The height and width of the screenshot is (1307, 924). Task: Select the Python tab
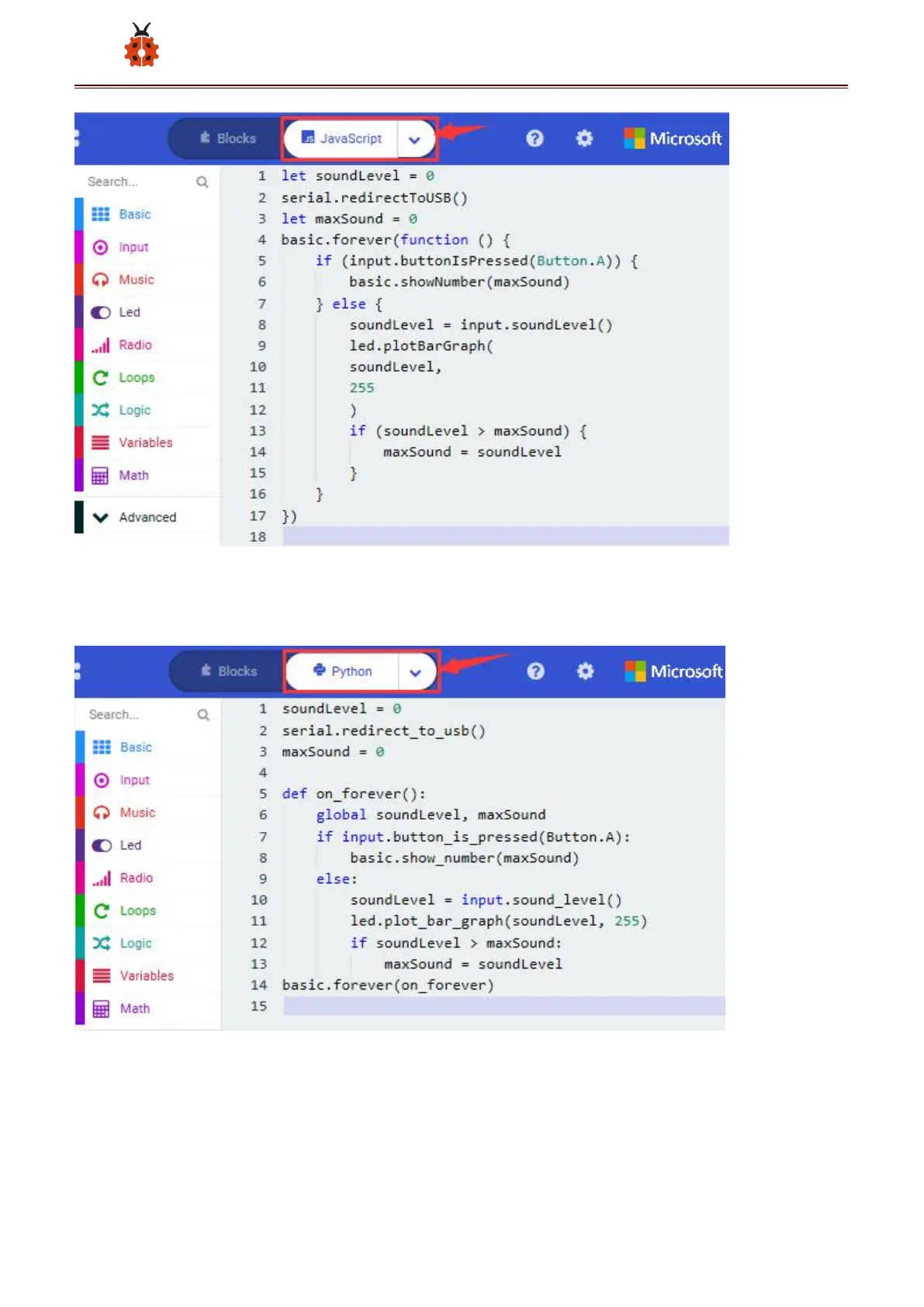point(342,671)
